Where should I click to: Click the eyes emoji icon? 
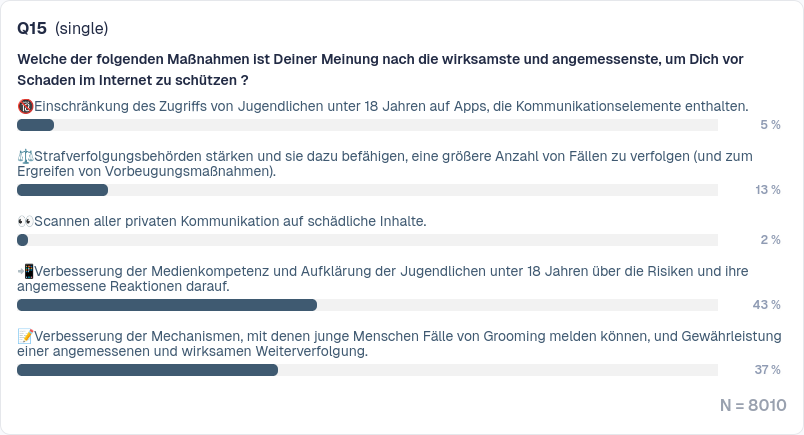pos(26,220)
